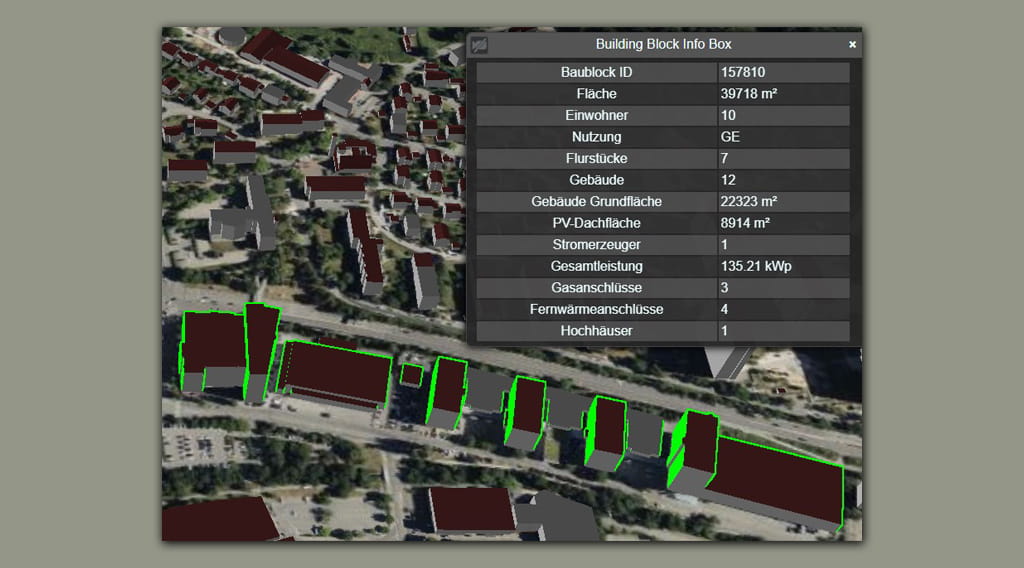Select the smallest square green-outlined building
The width and height of the screenshot is (1024, 568).
pos(411,375)
